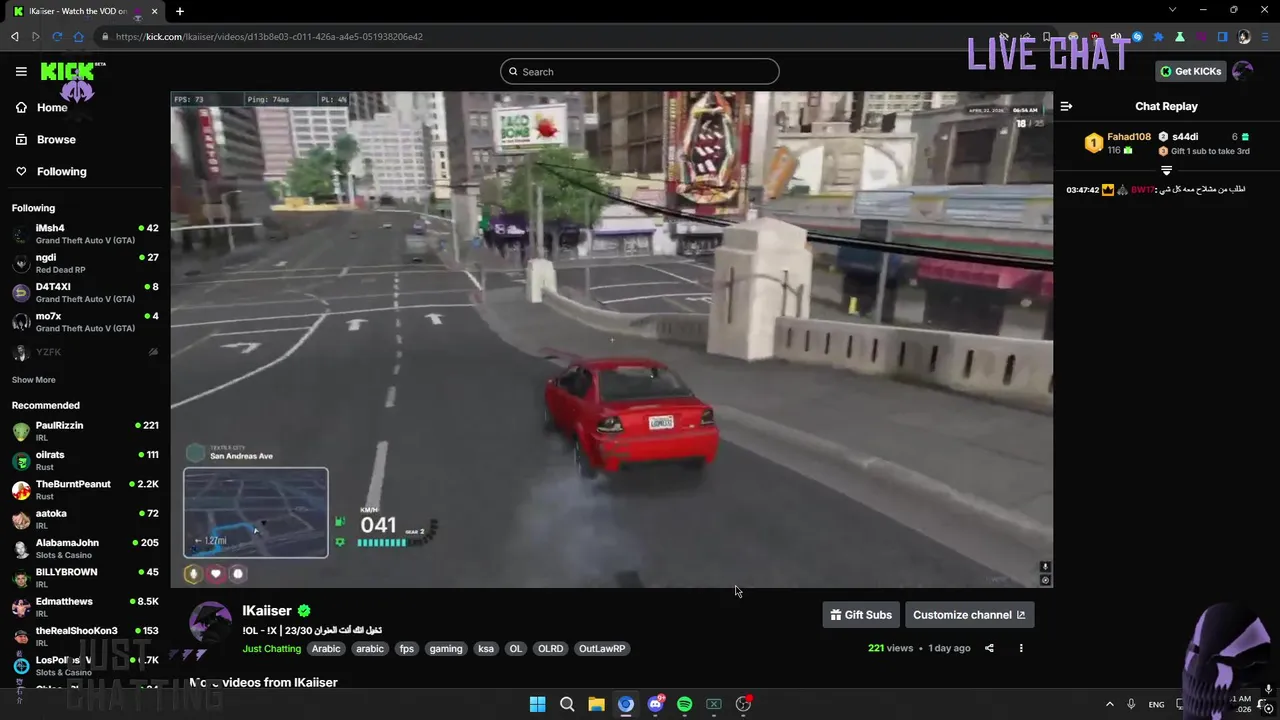
Task: Open the Windows Start menu
Action: point(537,704)
